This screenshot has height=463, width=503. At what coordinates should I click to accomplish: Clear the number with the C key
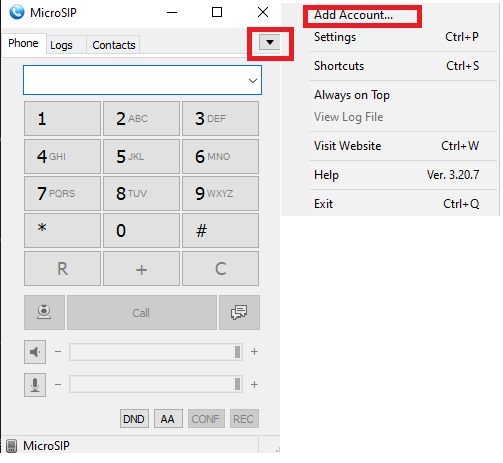click(x=220, y=269)
